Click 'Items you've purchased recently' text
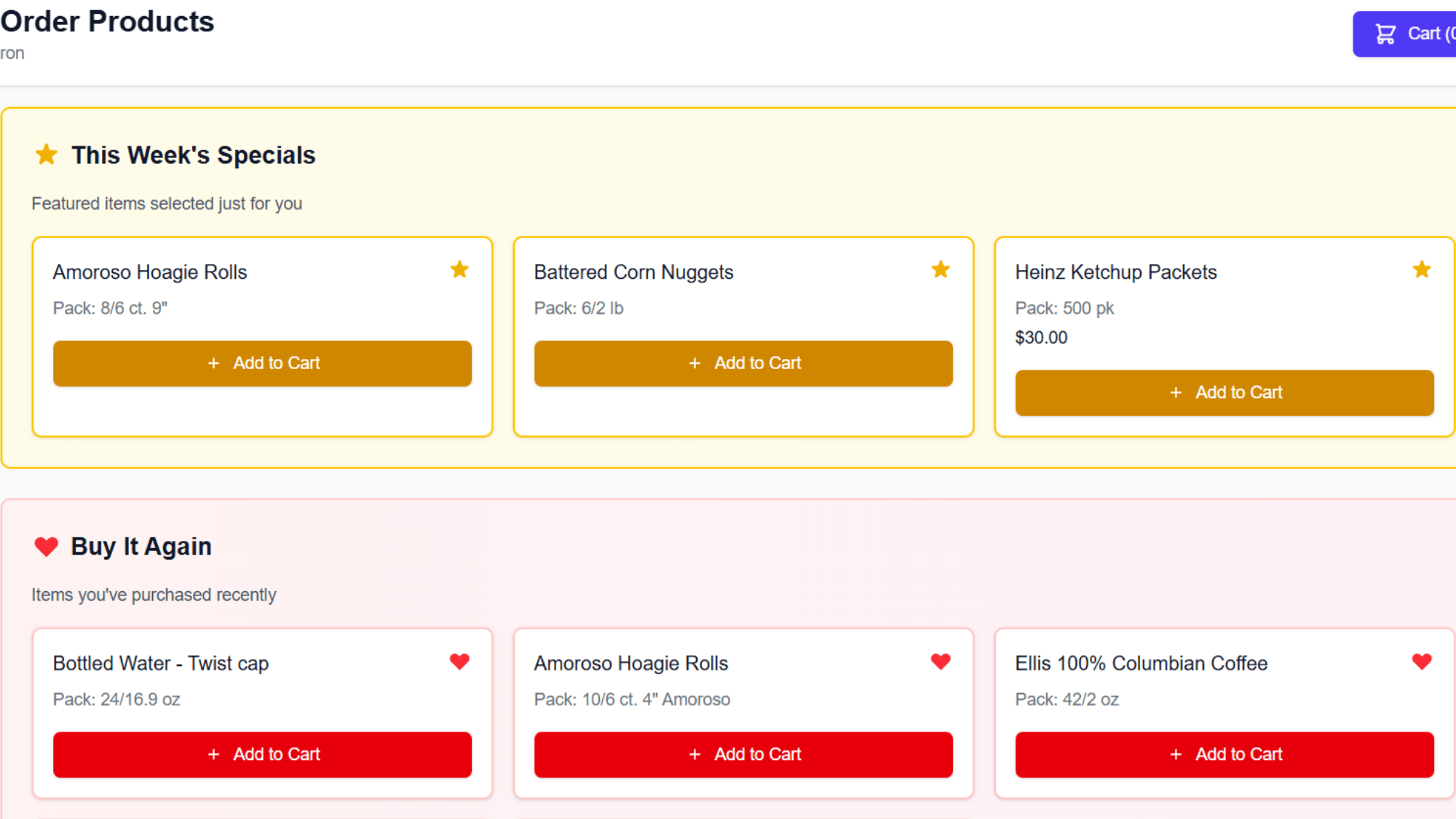 154,595
